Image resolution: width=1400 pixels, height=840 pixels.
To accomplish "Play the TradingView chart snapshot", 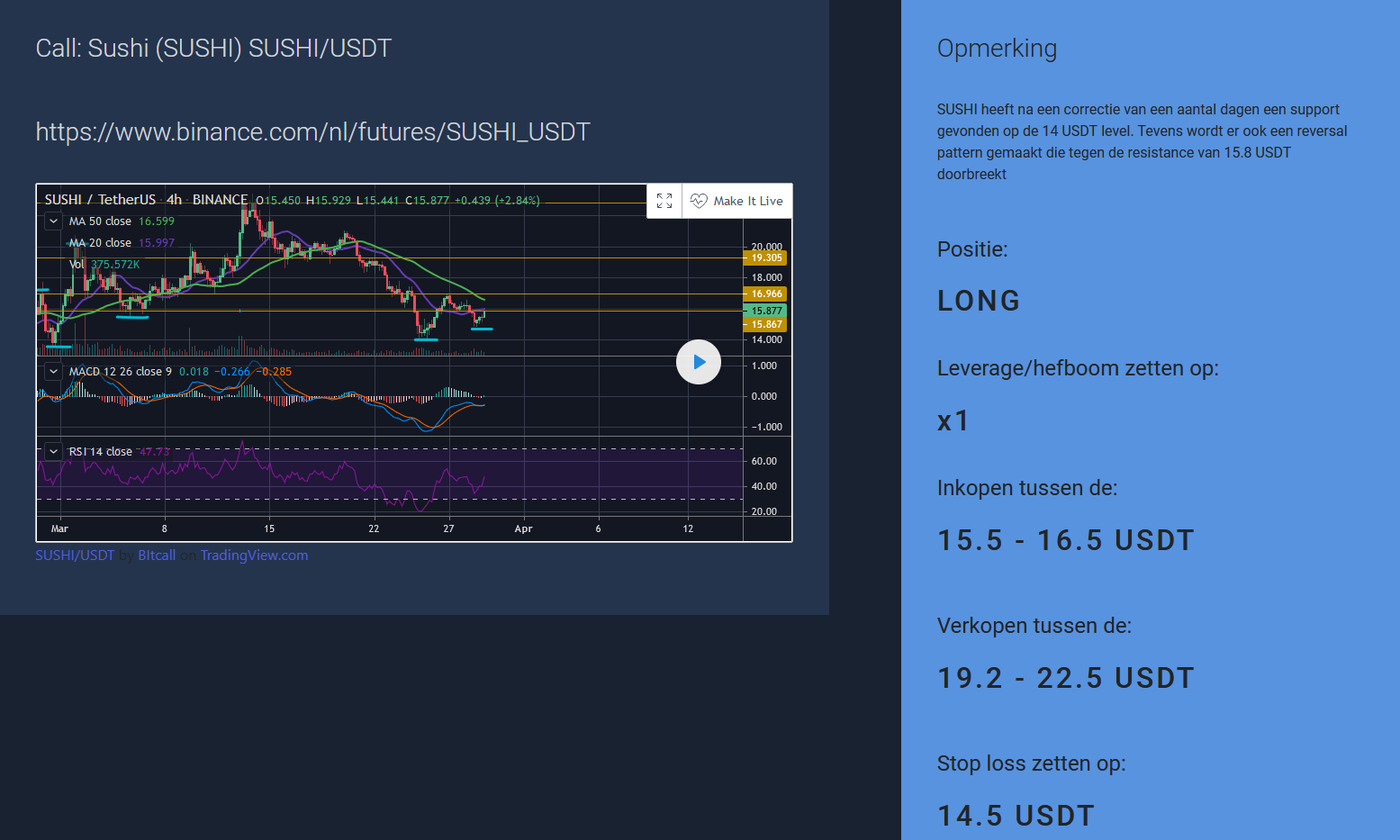I will [x=699, y=362].
